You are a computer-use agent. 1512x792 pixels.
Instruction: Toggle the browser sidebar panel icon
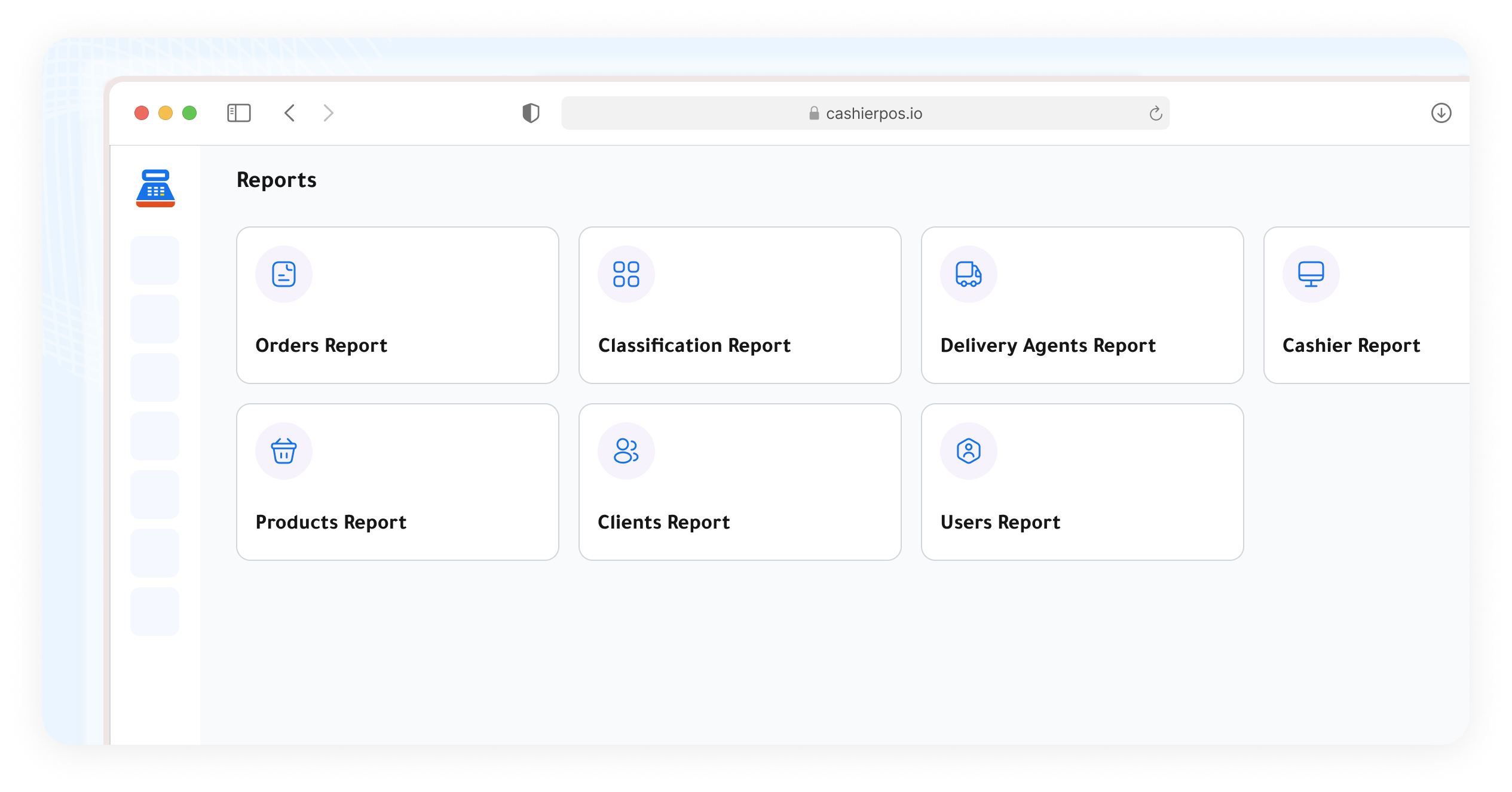(239, 113)
